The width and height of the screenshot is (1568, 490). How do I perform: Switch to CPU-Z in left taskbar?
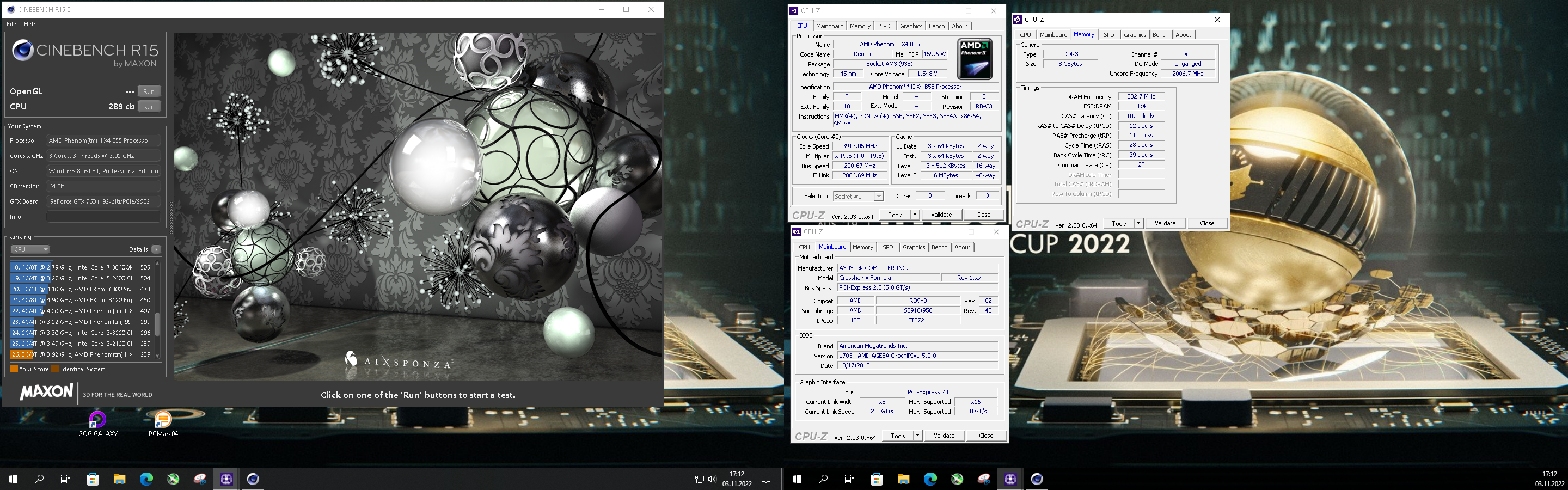(x=226, y=479)
